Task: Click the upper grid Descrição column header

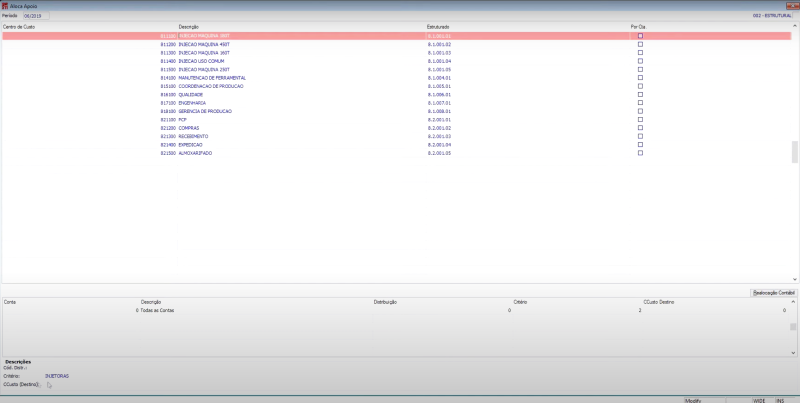Action: pos(189,27)
